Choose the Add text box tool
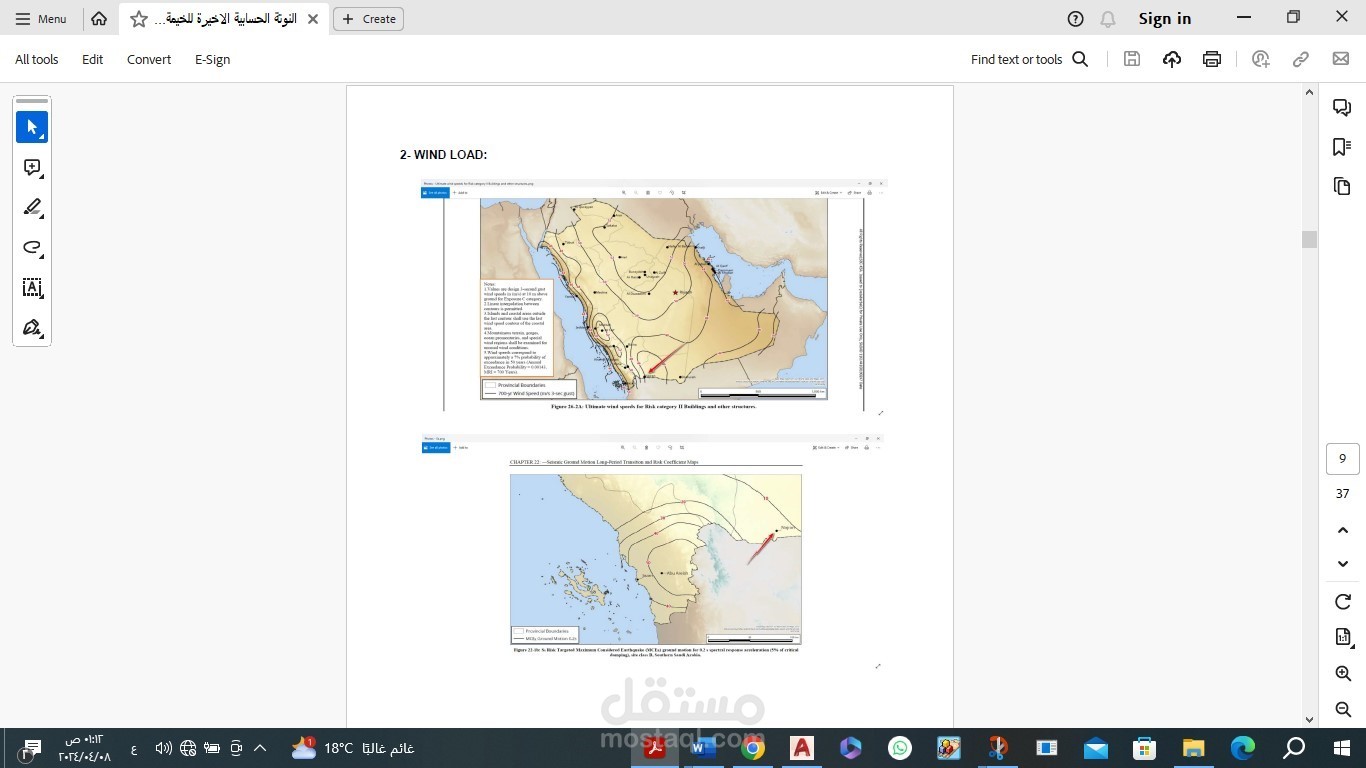Image resolution: width=1366 pixels, height=768 pixels. [32, 288]
